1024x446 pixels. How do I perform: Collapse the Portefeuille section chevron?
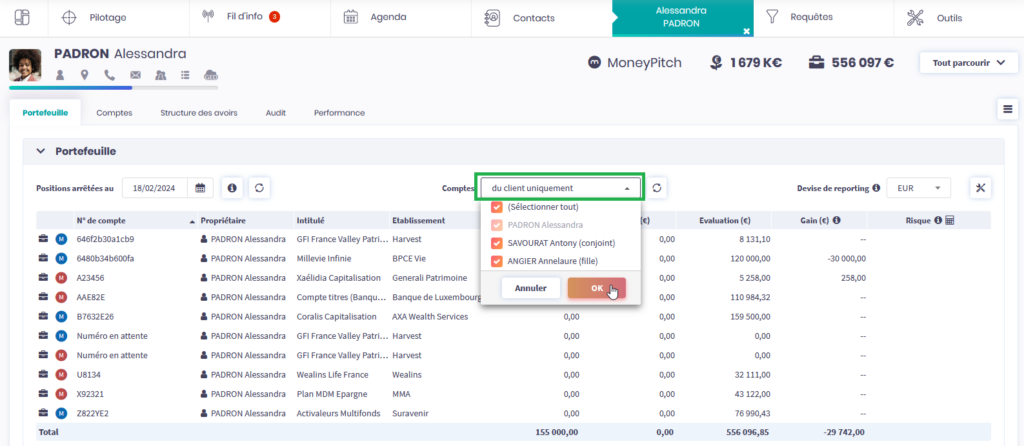click(x=41, y=151)
